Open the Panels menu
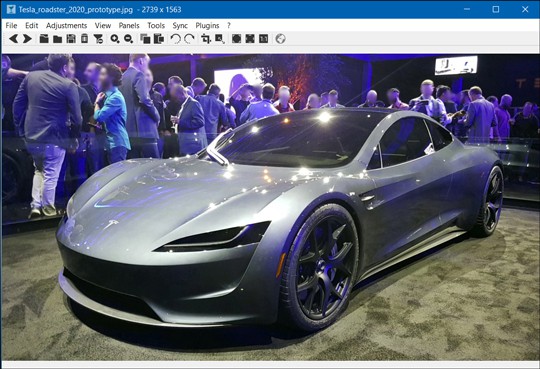 (129, 25)
